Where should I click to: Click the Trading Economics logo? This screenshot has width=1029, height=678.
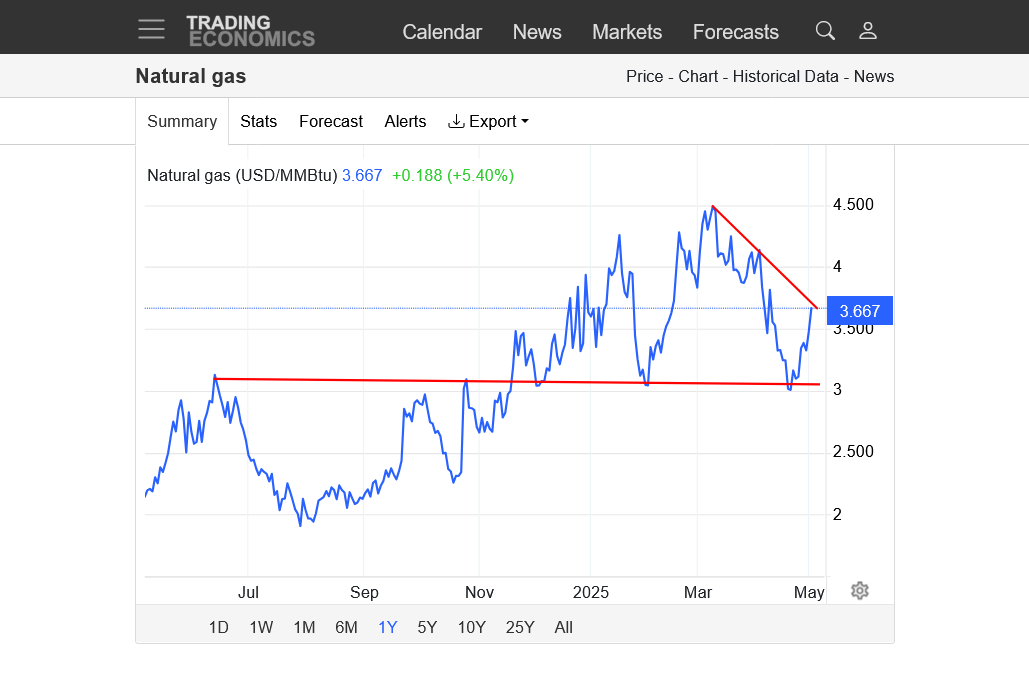click(250, 31)
